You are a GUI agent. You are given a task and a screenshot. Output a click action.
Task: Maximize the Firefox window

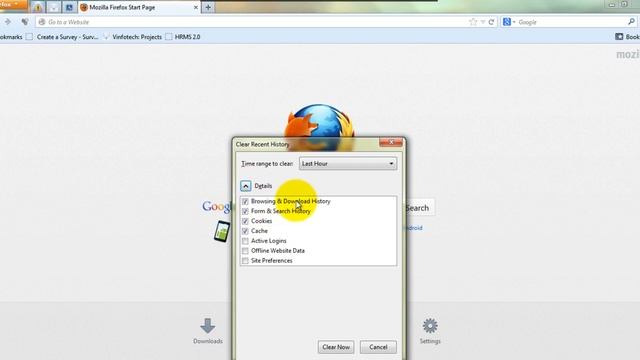tap(624, 4)
